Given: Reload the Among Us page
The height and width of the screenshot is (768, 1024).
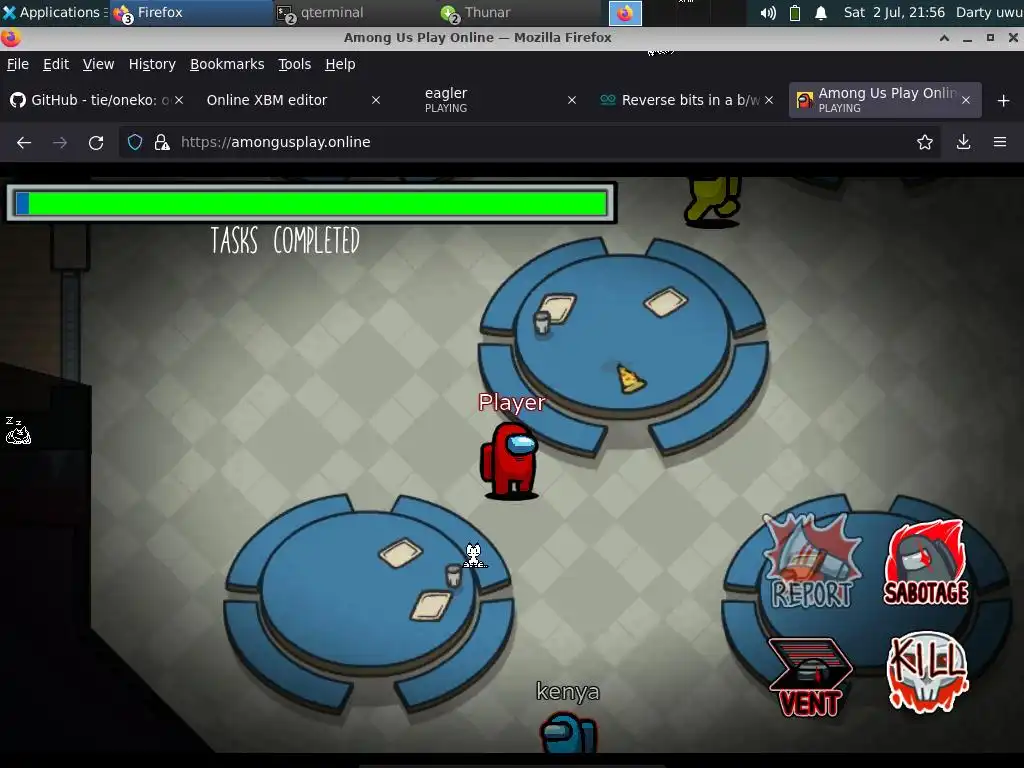Looking at the screenshot, I should [x=96, y=142].
